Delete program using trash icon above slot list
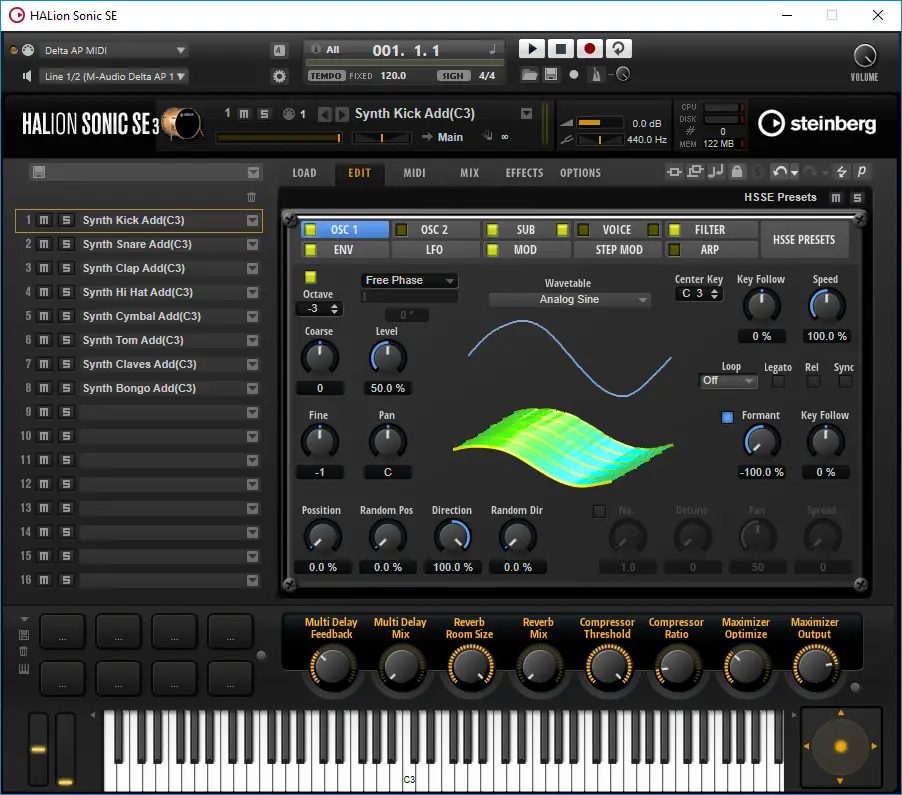Viewport: 902px width, 795px height. [251, 197]
